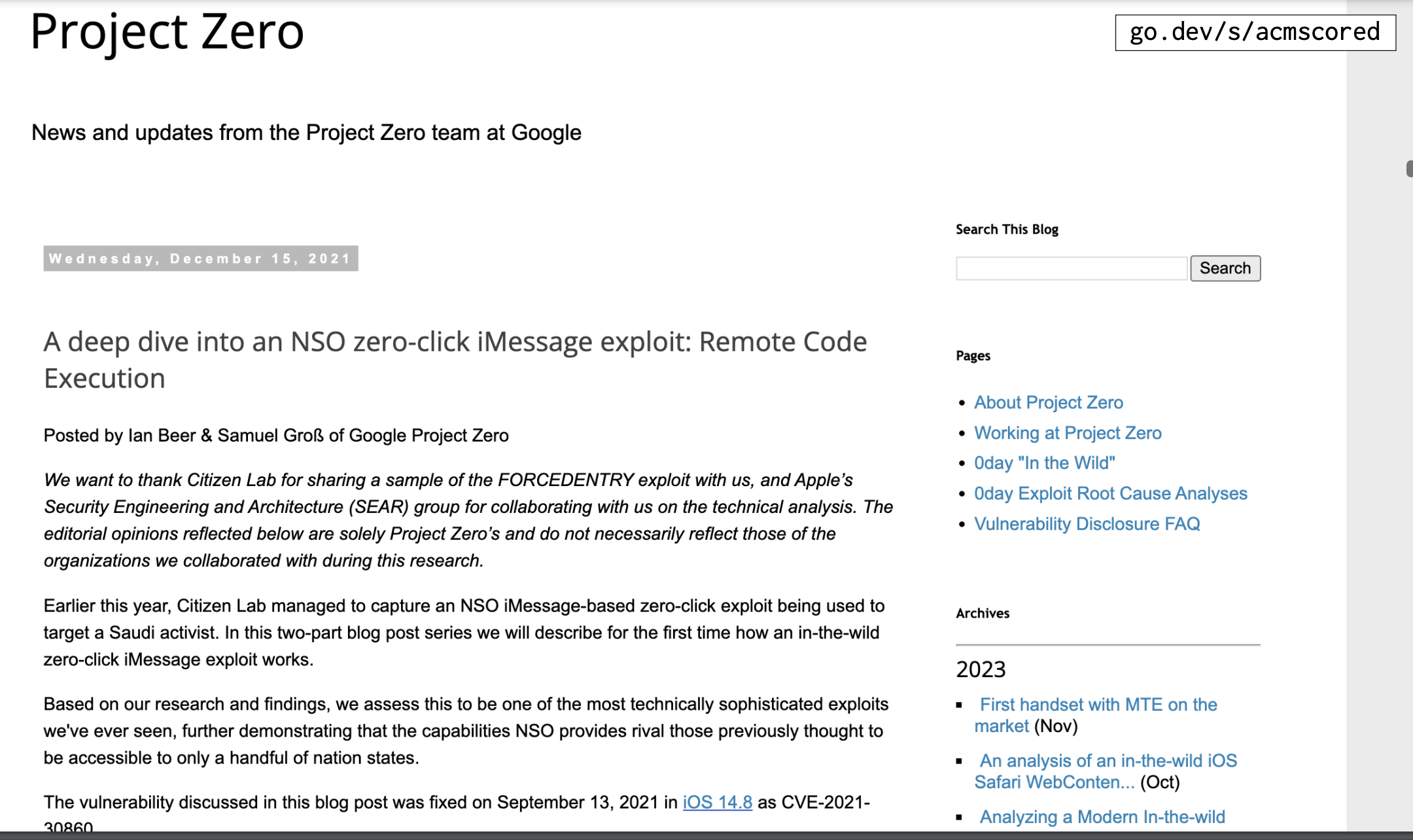Click the Project Zero blog title
The height and width of the screenshot is (840, 1413).
[167, 31]
